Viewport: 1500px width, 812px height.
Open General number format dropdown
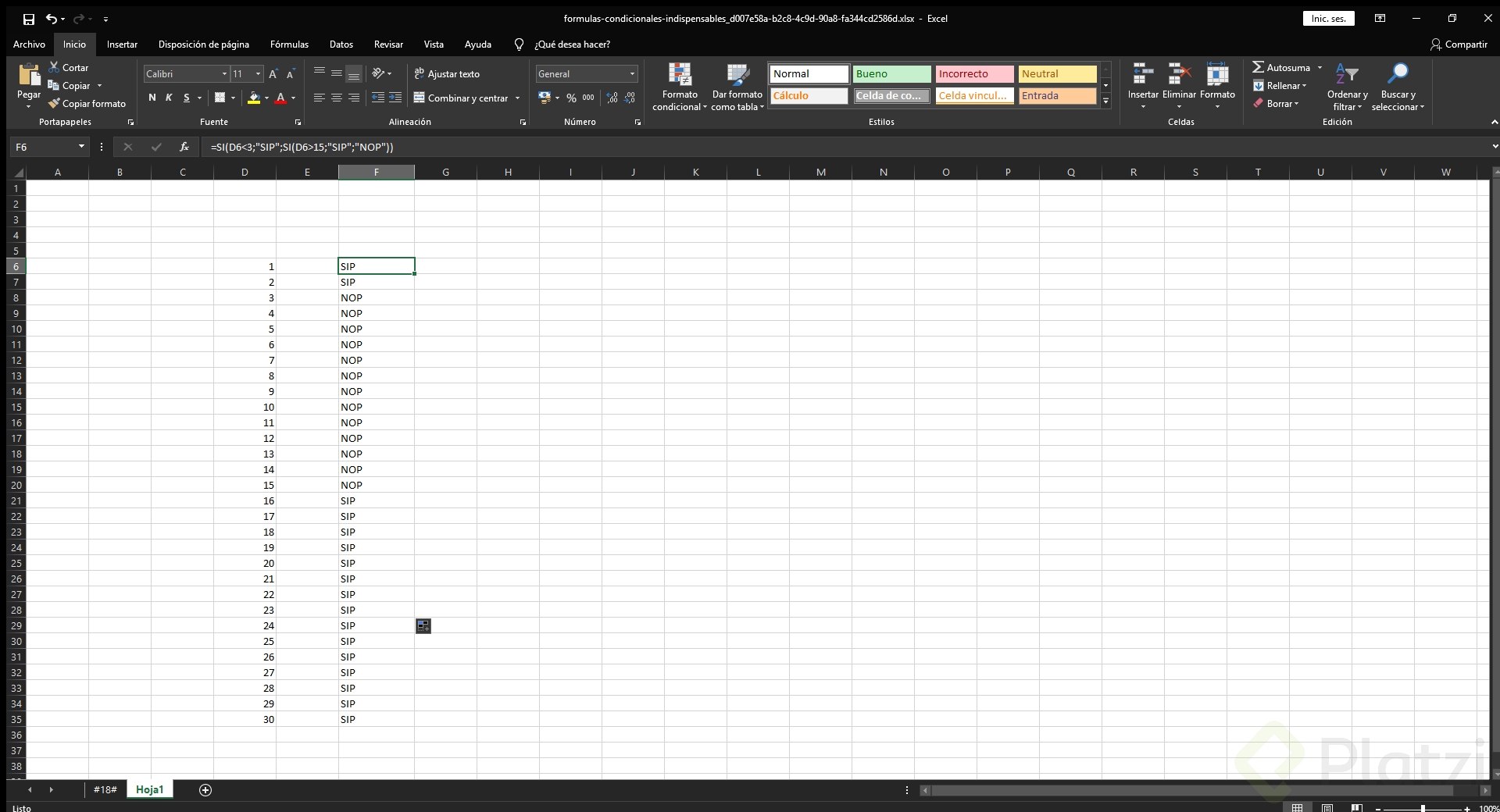click(632, 74)
